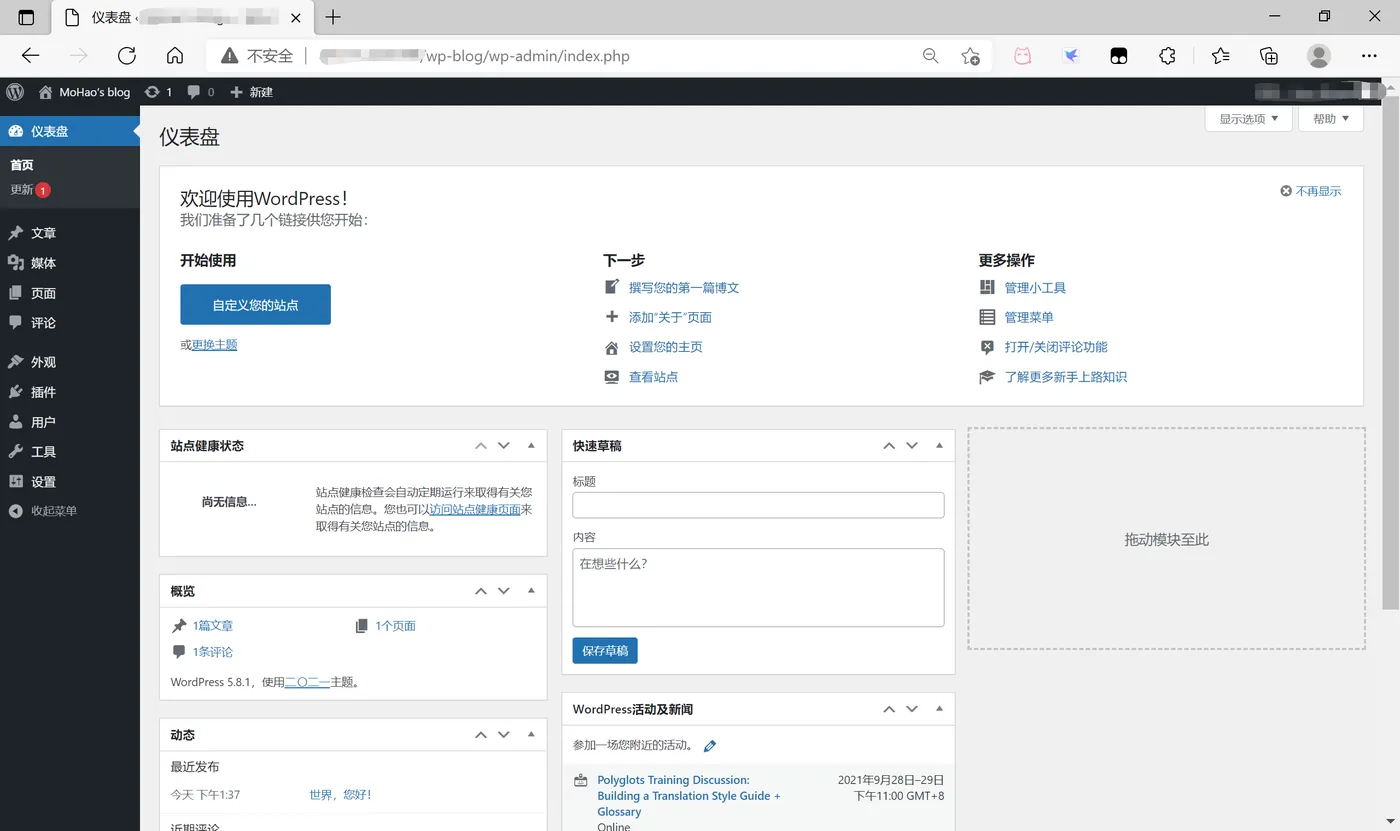1400x831 pixels.
Task: Click the 自定义您的站点 button
Action: [255, 305]
